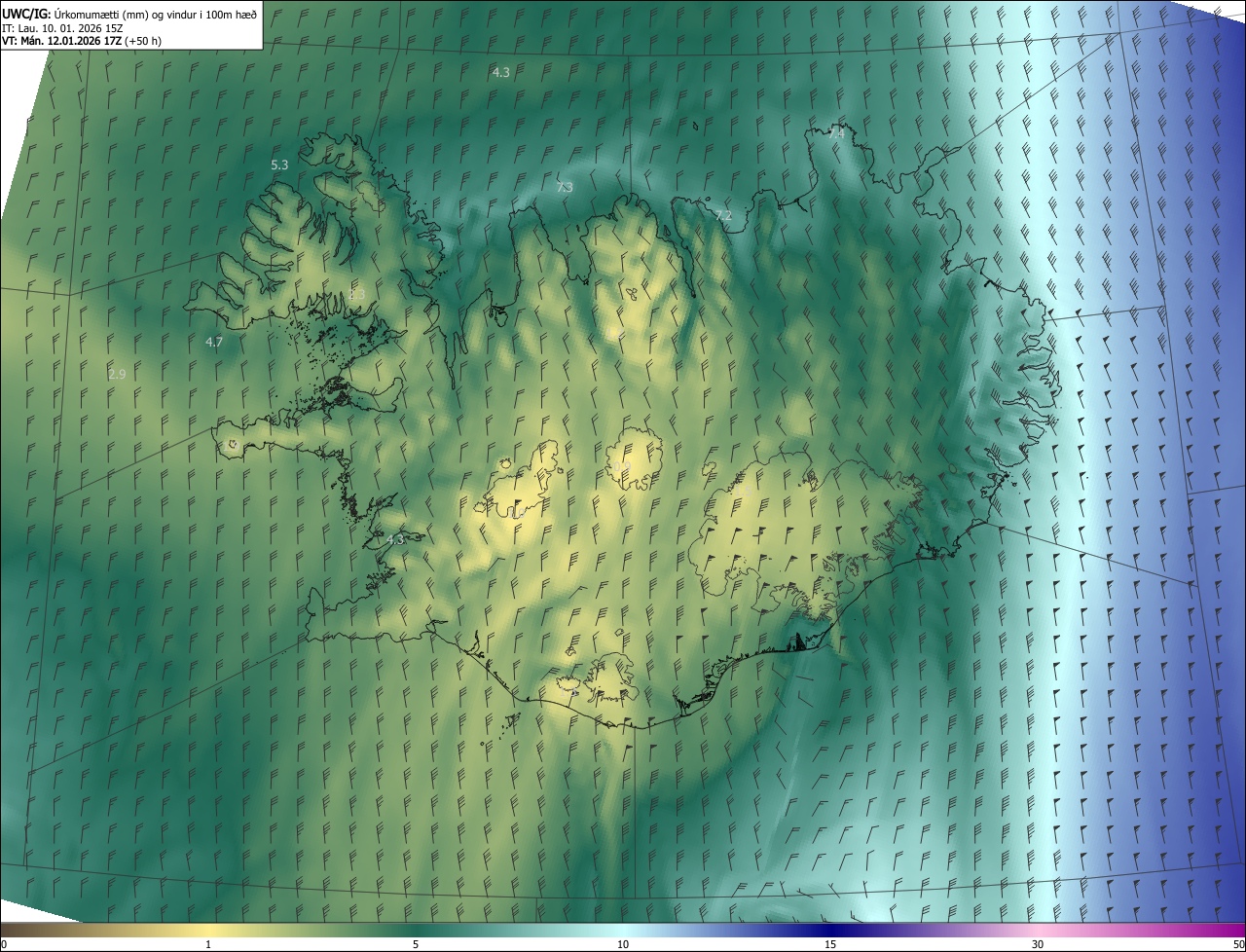This screenshot has width=1246, height=952.
Task: Click the '1' tick on the color scale
Action: [208, 945]
